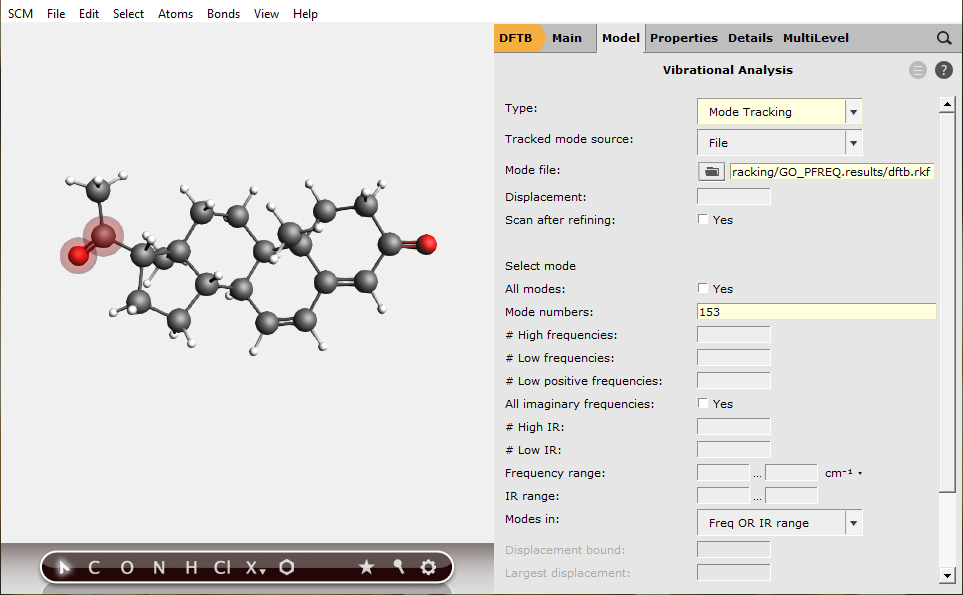Screen dimensions: 963x595
Task: Open the gear settings tool
Action: (x=428, y=567)
